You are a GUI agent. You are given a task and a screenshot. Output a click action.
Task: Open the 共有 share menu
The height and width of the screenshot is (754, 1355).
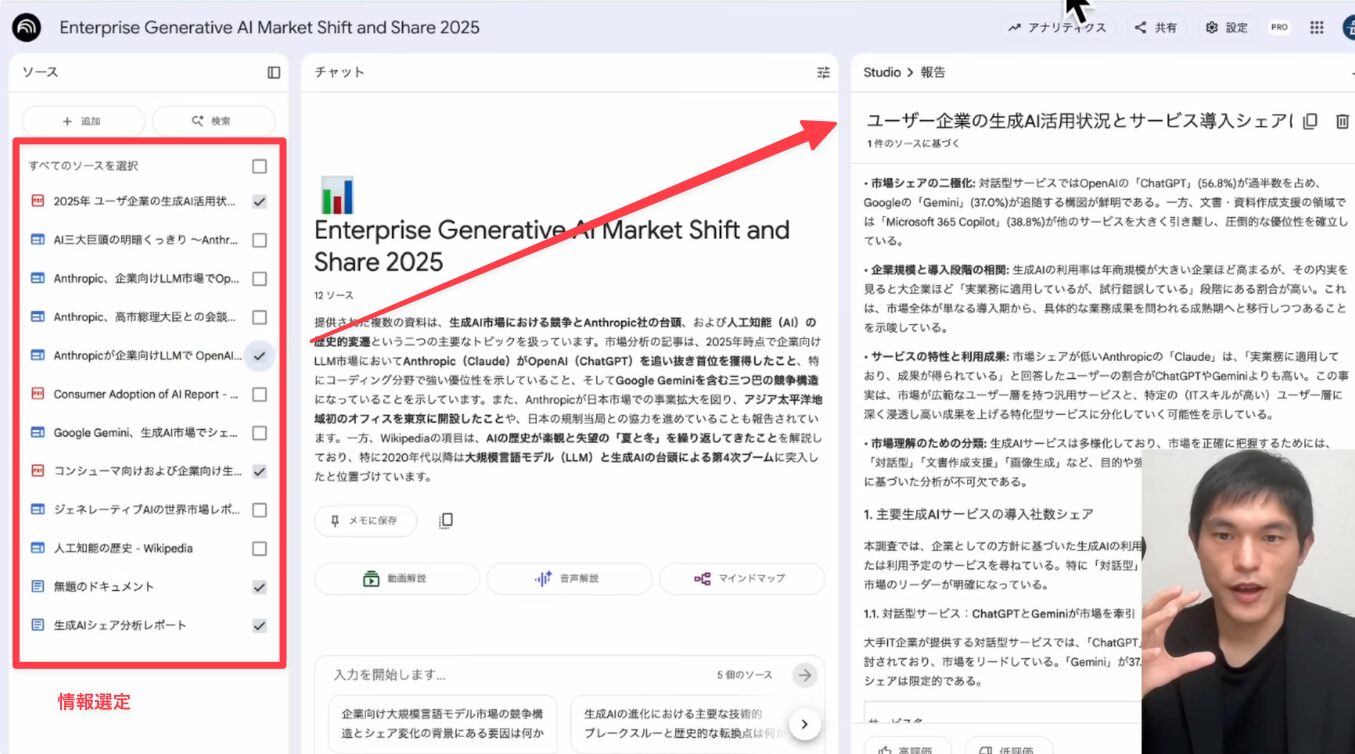pos(1155,28)
